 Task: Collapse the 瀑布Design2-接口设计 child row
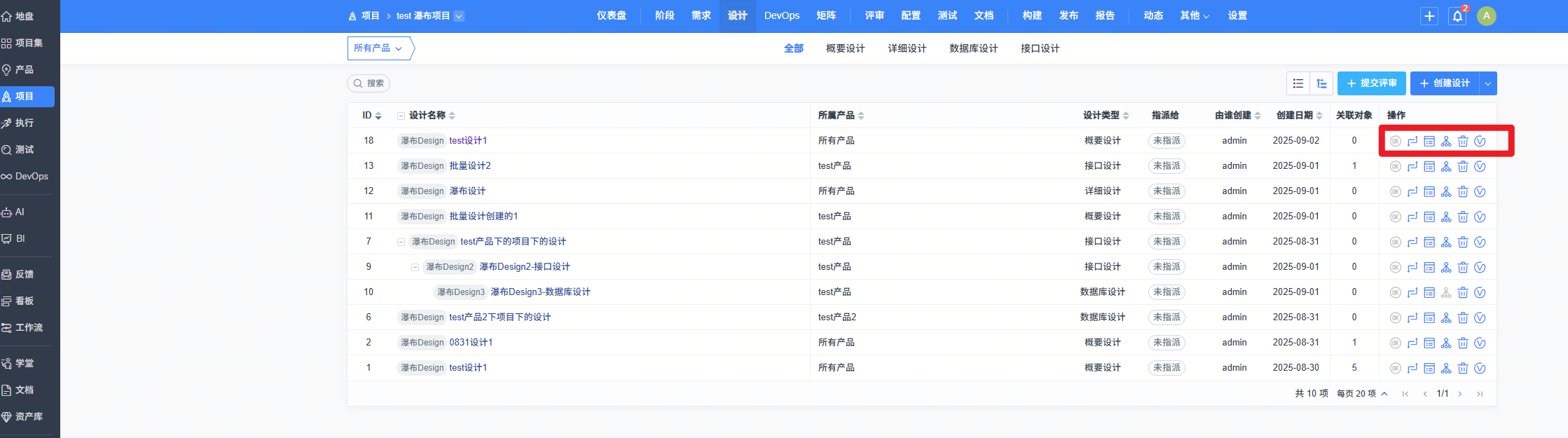[415, 267]
